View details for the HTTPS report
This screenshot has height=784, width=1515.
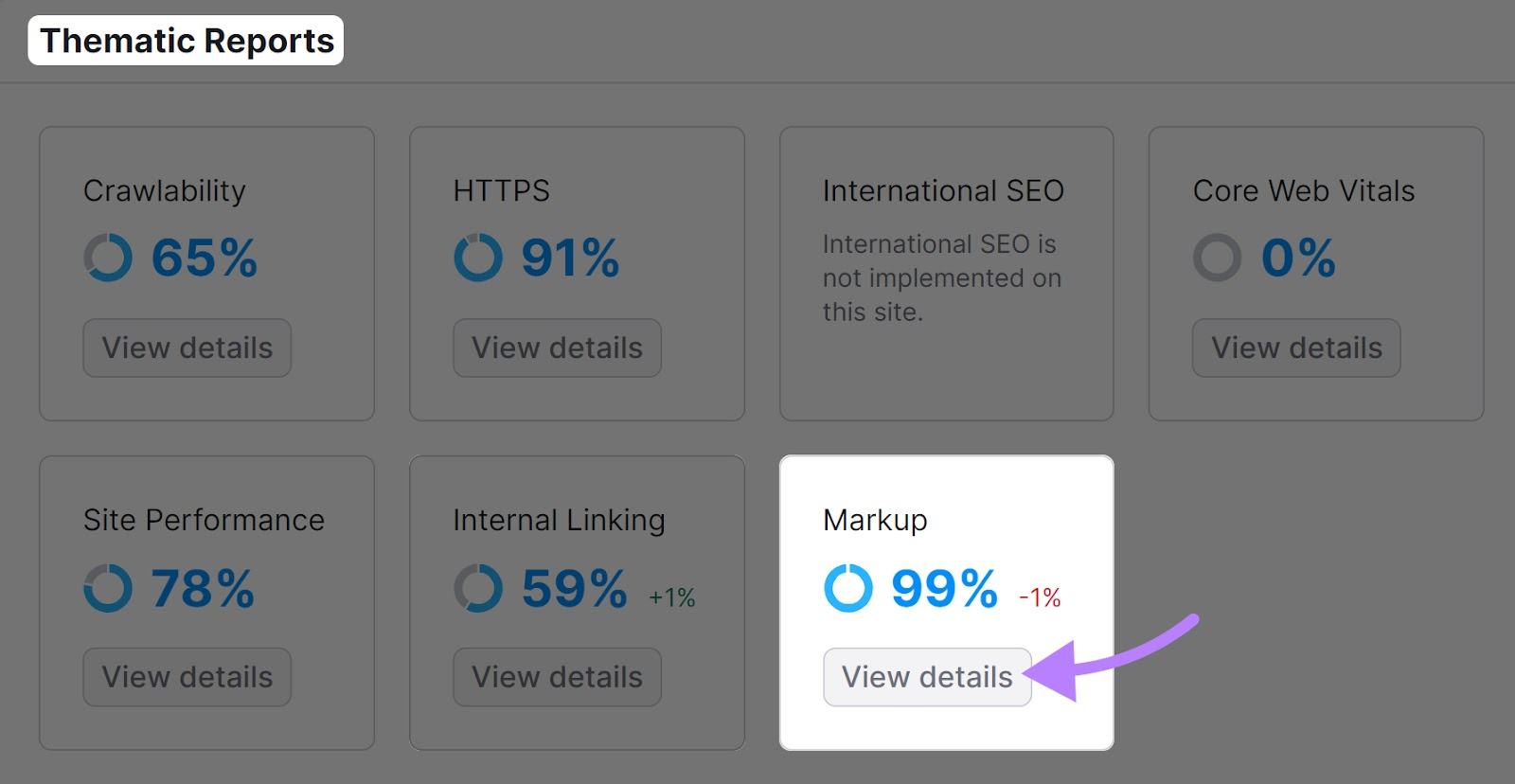(557, 347)
